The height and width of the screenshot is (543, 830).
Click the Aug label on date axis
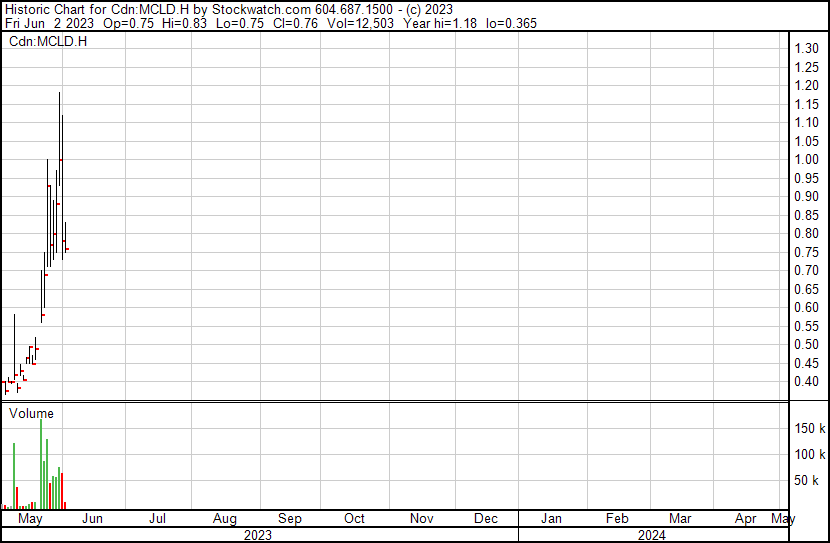pos(225,519)
